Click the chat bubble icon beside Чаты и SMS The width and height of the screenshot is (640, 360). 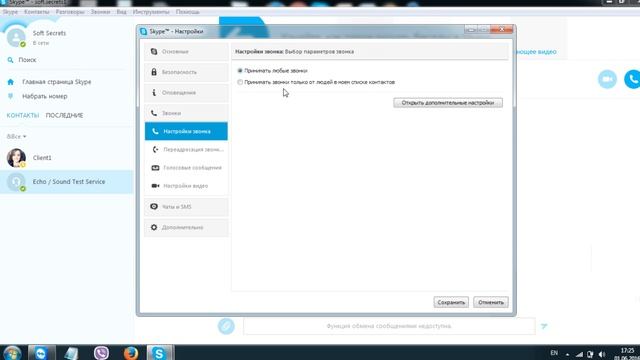[154, 207]
